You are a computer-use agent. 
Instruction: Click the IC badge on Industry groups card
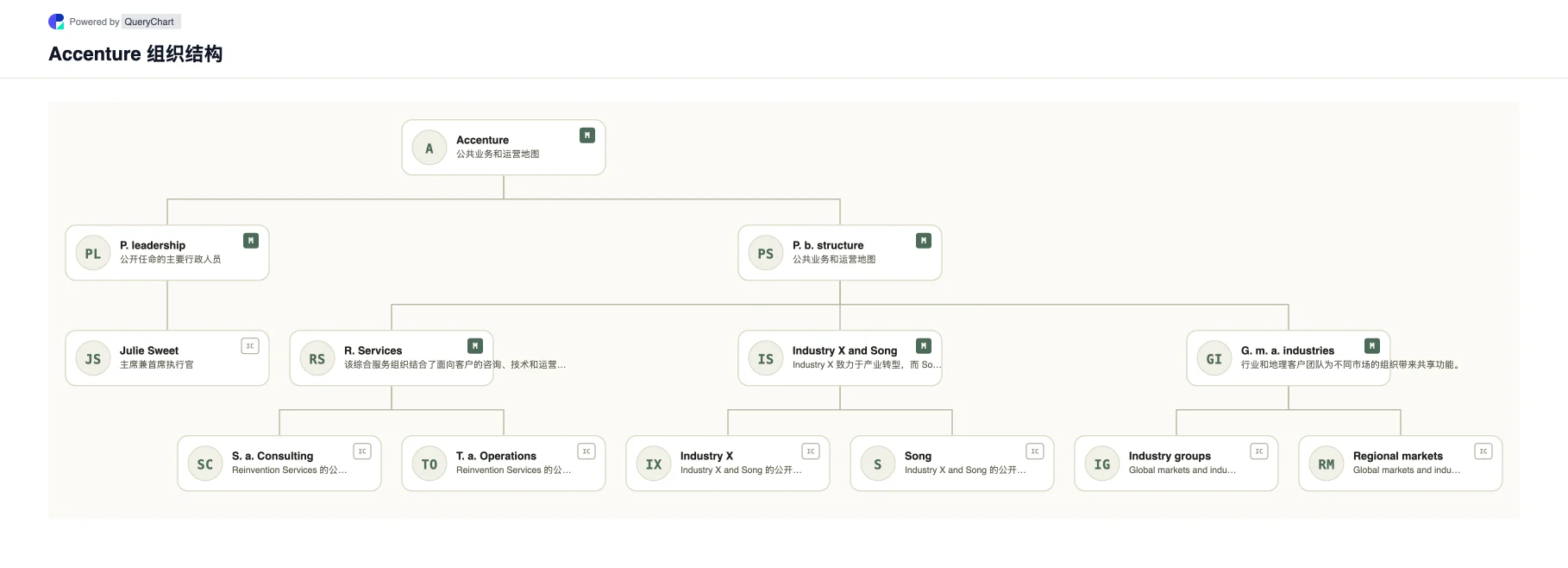1259,451
